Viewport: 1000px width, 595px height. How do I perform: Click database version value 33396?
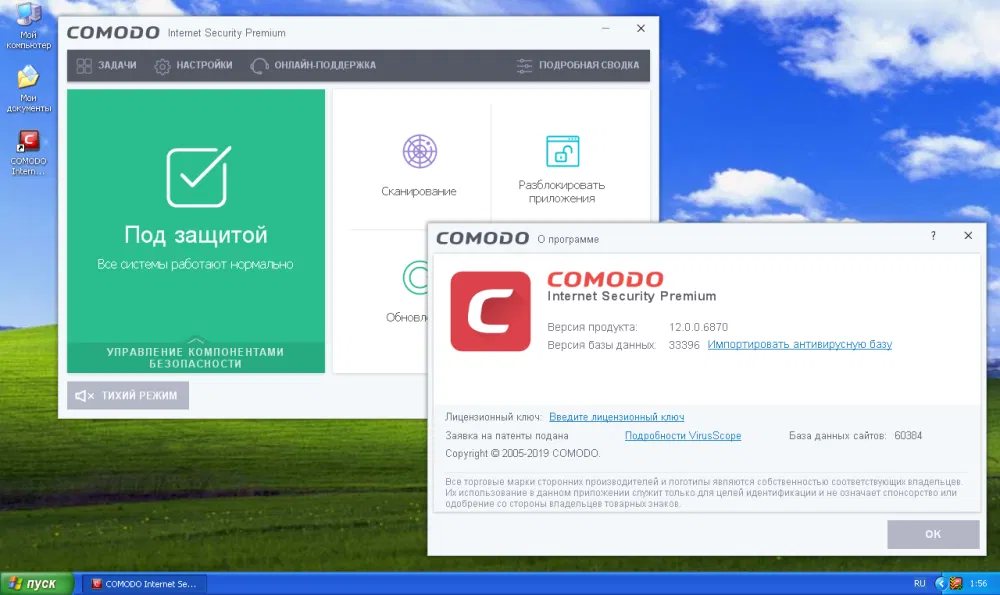(x=684, y=345)
